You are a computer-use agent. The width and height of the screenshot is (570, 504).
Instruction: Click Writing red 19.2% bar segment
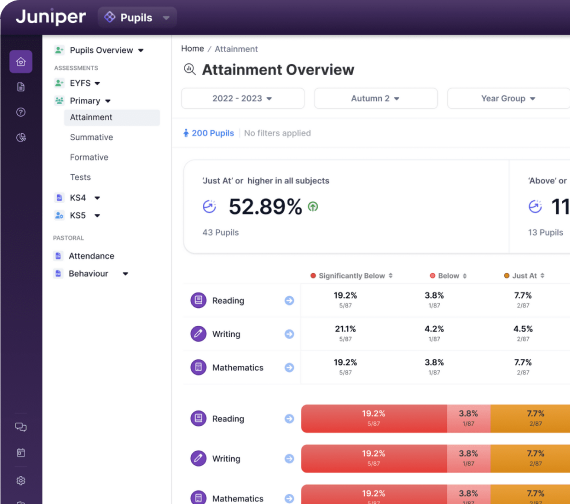point(374,459)
